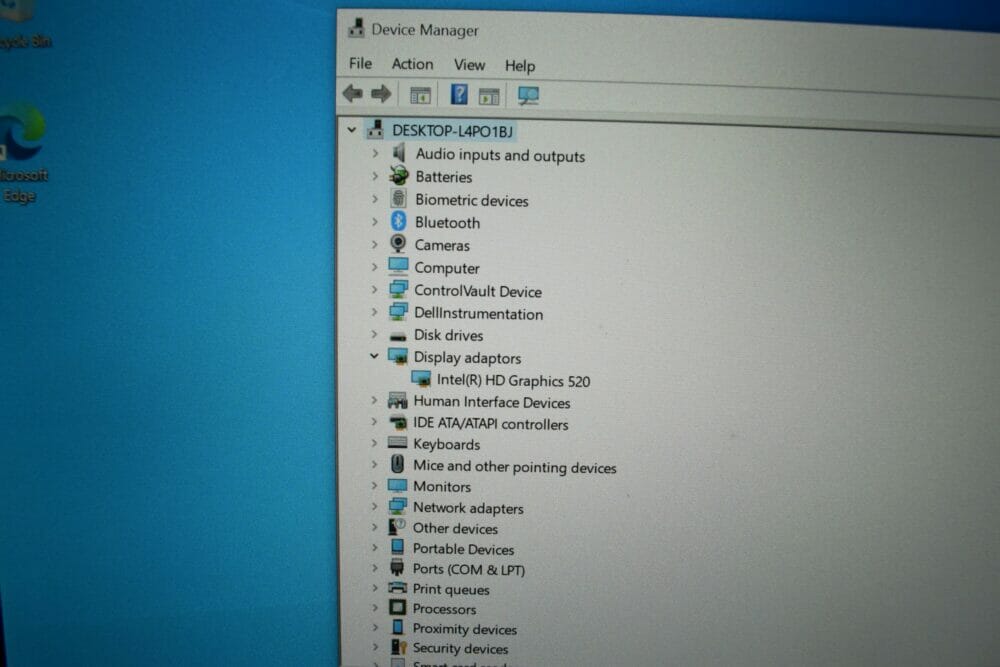This screenshot has width=1000, height=667.
Task: Click the Bluetooth icon
Action: pos(399,221)
